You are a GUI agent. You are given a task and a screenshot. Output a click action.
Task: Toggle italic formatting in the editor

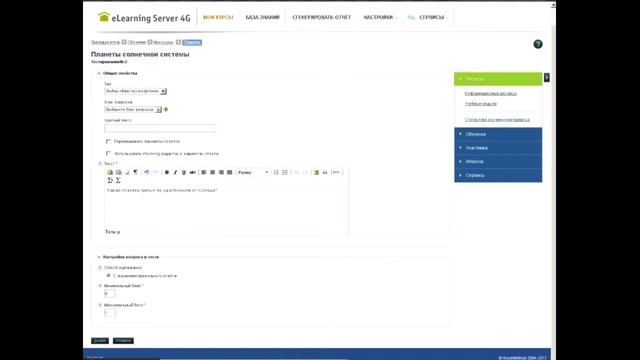175,172
